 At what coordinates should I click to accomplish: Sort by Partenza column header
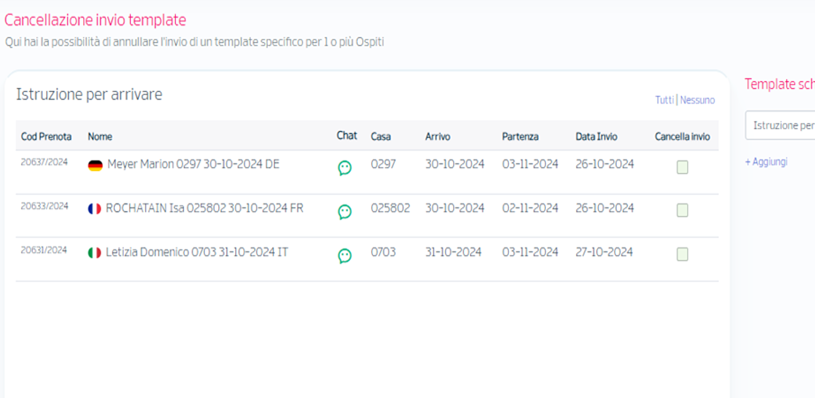pos(520,137)
